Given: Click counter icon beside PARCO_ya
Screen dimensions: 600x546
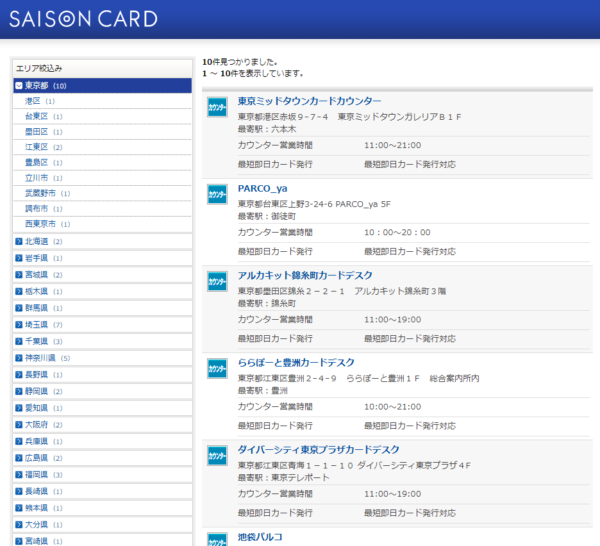Looking at the screenshot, I should (x=217, y=194).
